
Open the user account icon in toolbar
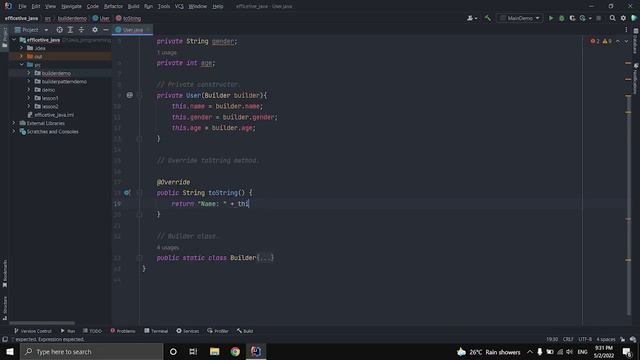click(471, 18)
